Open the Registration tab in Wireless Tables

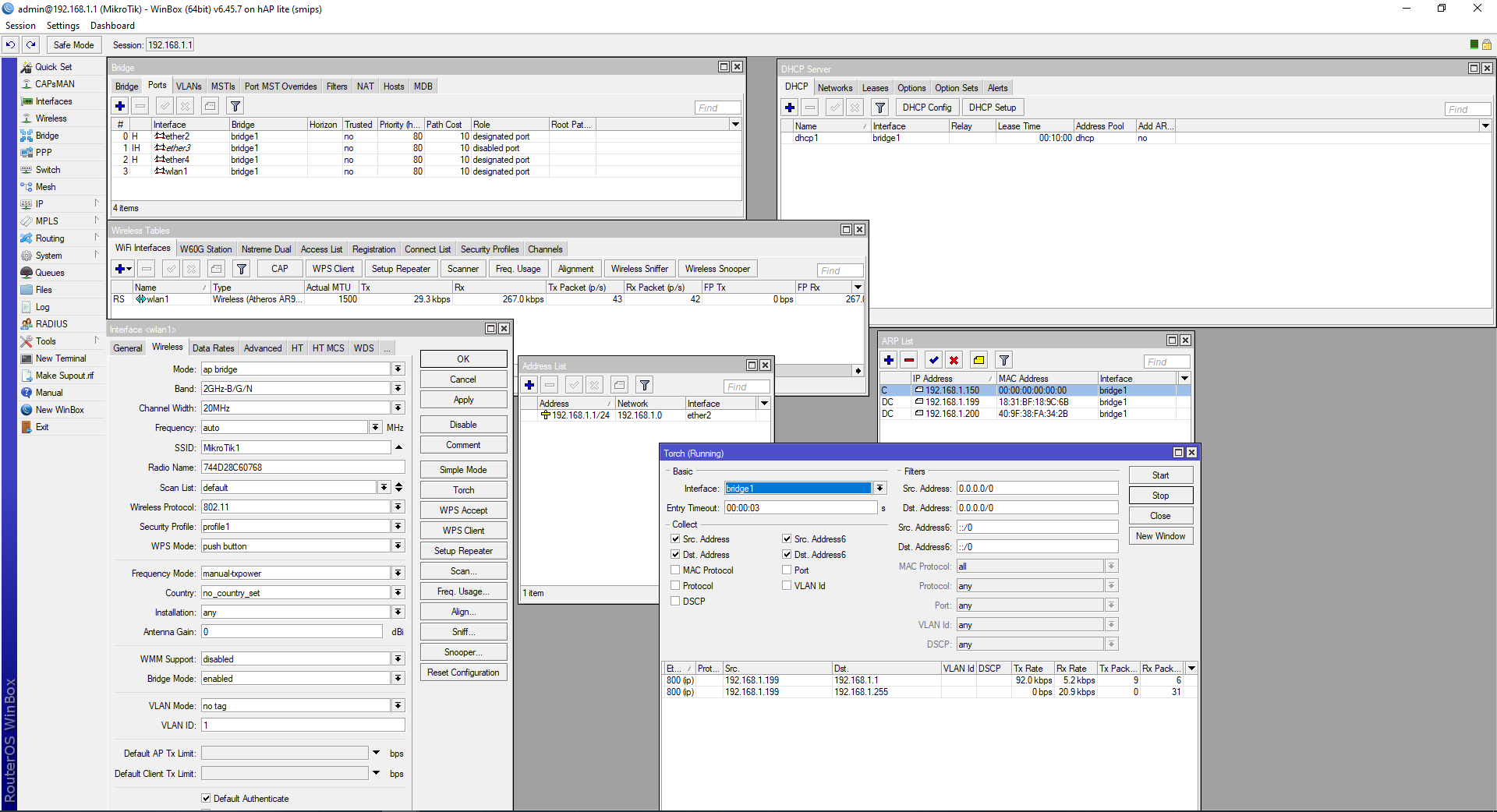pos(373,249)
